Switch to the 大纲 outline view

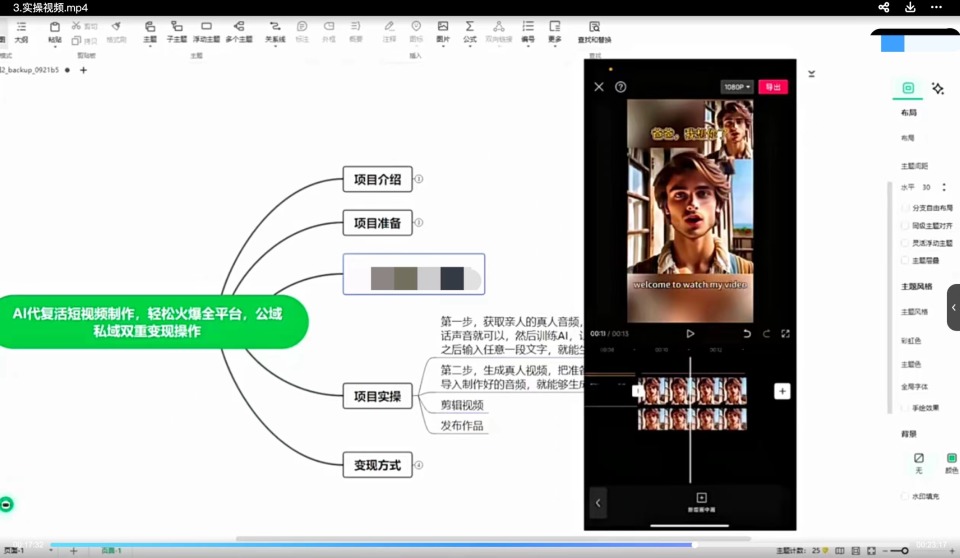tap(21, 31)
